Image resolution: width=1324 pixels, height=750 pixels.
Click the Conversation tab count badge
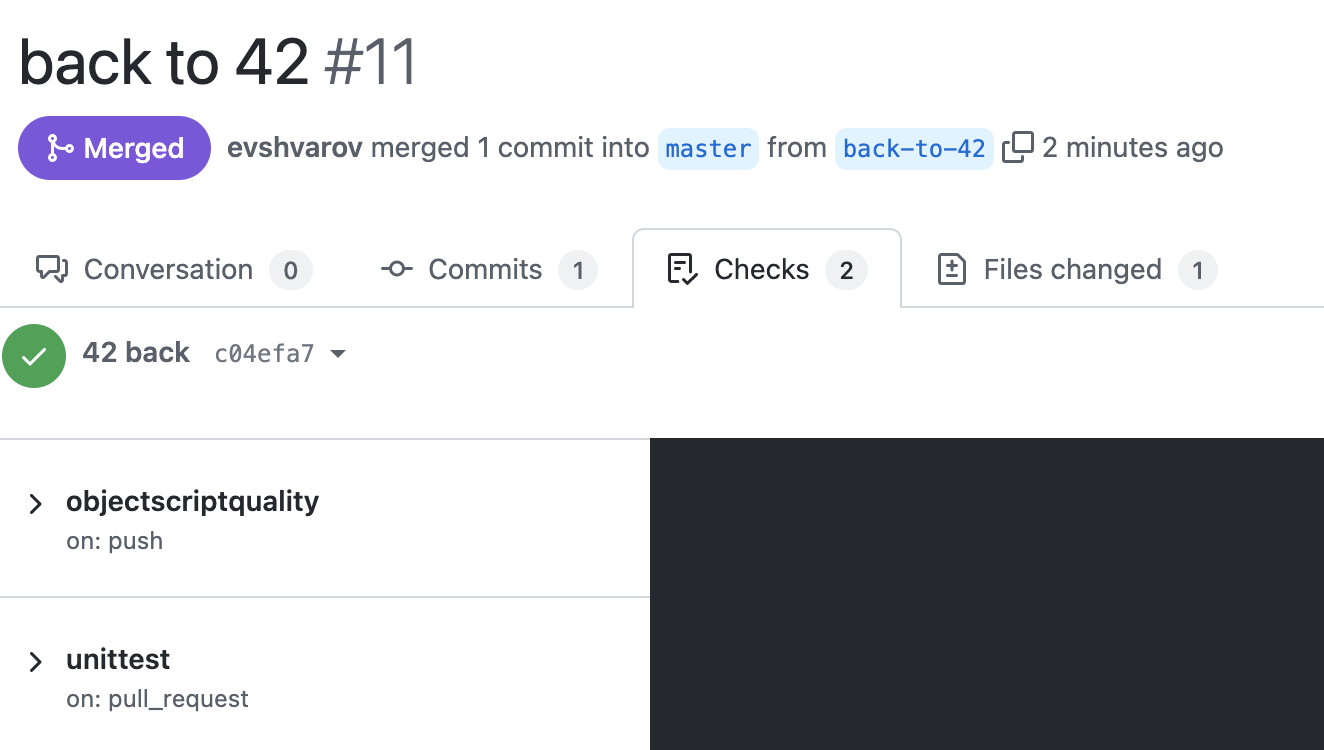pyautogui.click(x=290, y=270)
